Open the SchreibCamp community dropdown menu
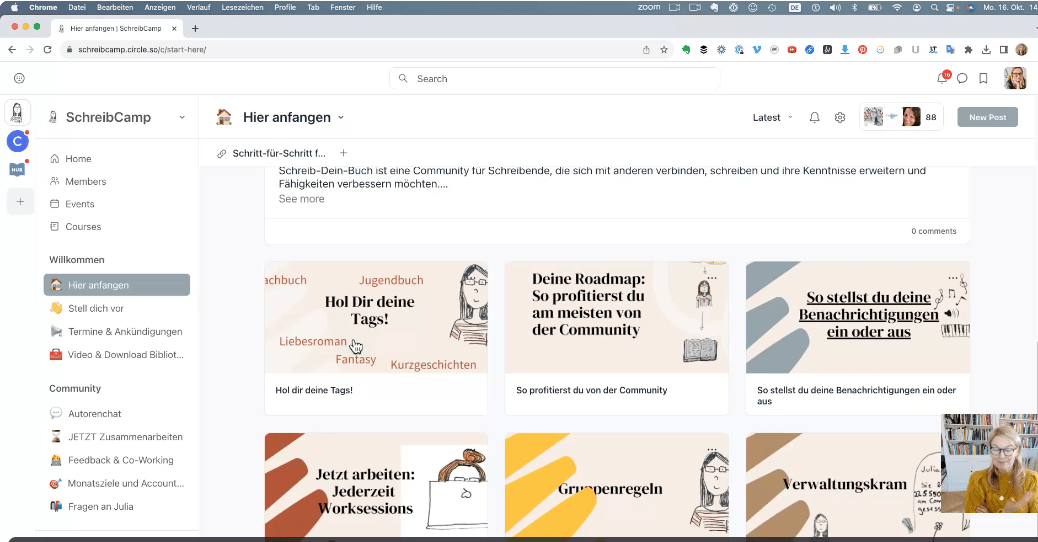The height and width of the screenshot is (542, 1038). [x=181, y=117]
